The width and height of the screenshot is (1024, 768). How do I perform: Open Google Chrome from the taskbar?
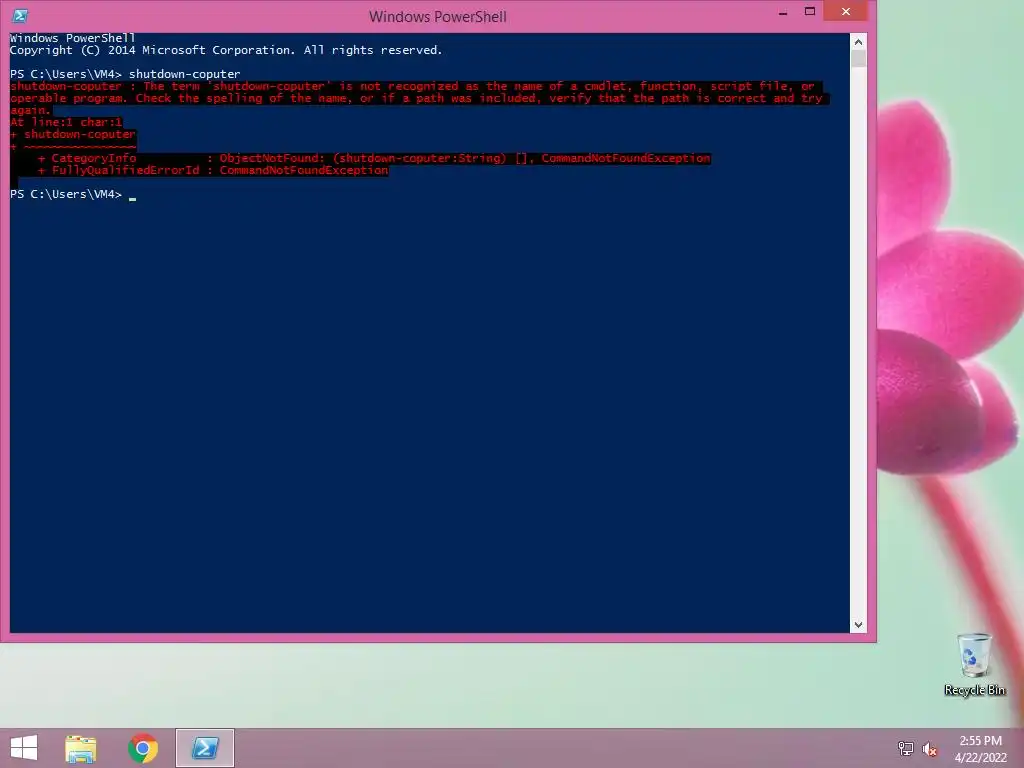(x=143, y=748)
